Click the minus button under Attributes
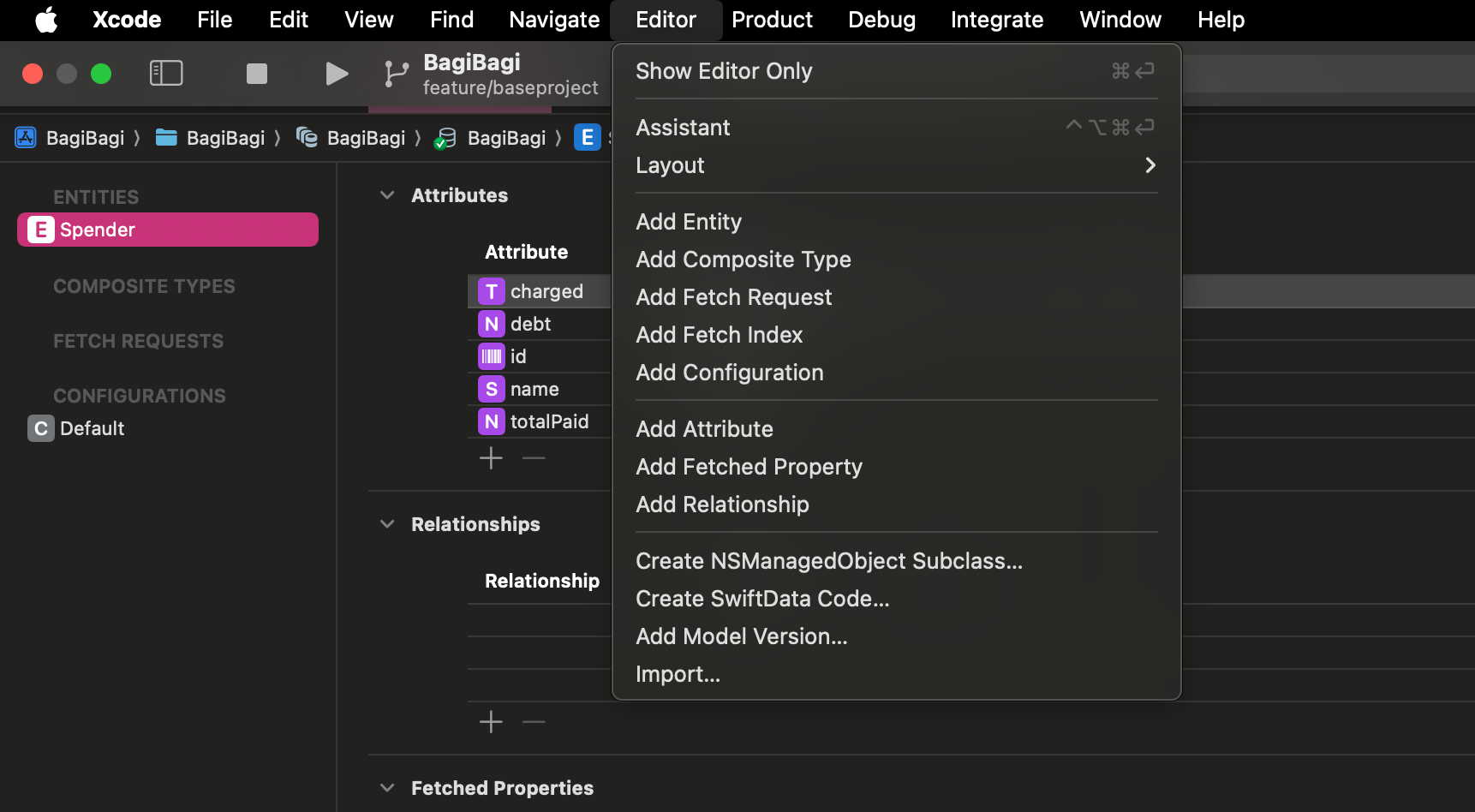This screenshot has width=1475, height=812. click(534, 458)
